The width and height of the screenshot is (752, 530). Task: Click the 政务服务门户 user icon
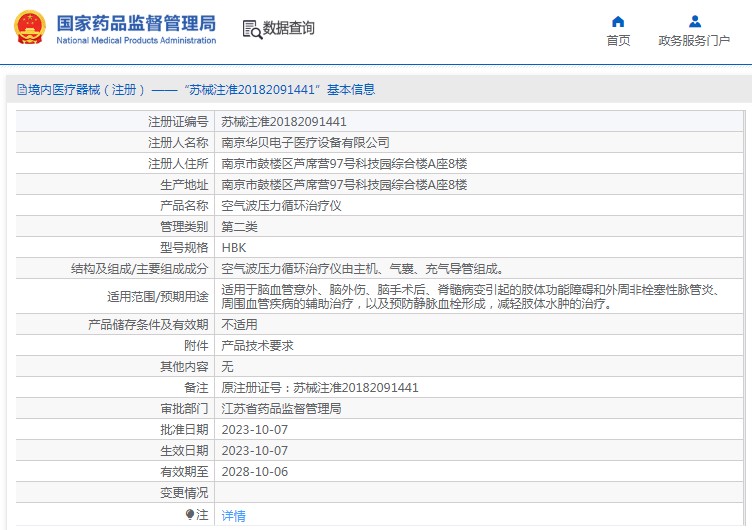click(694, 22)
